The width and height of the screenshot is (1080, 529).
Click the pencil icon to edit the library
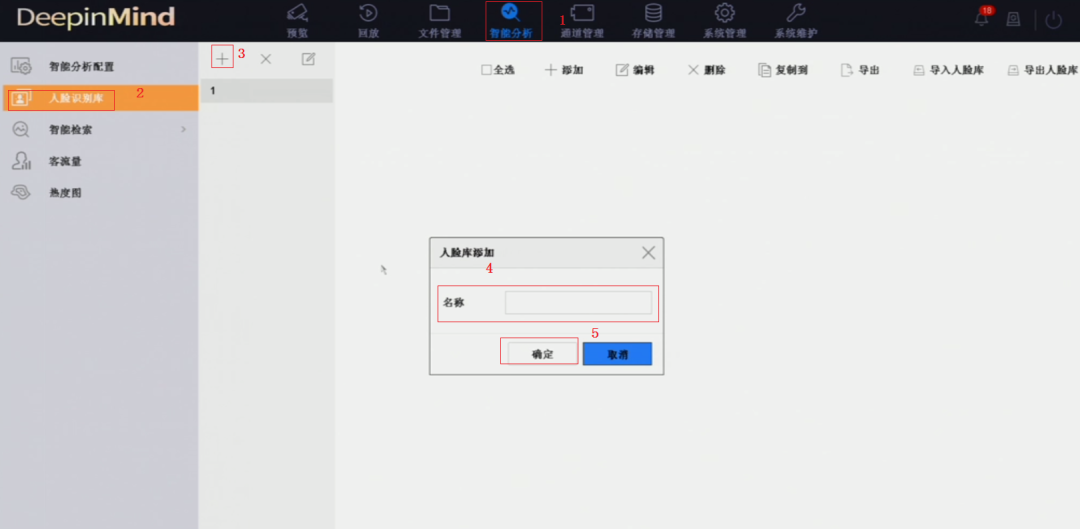pos(309,59)
